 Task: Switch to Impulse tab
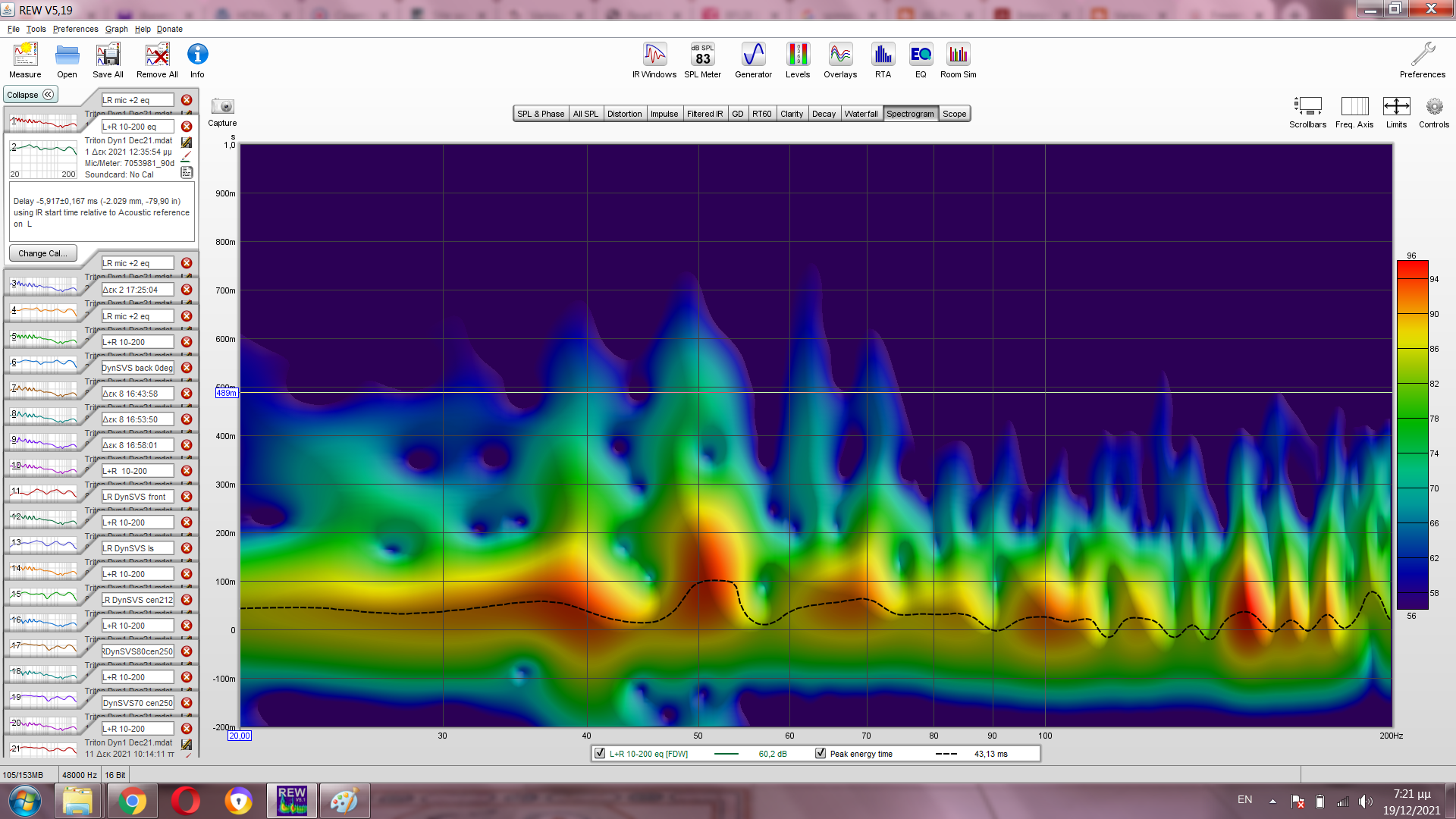[664, 114]
